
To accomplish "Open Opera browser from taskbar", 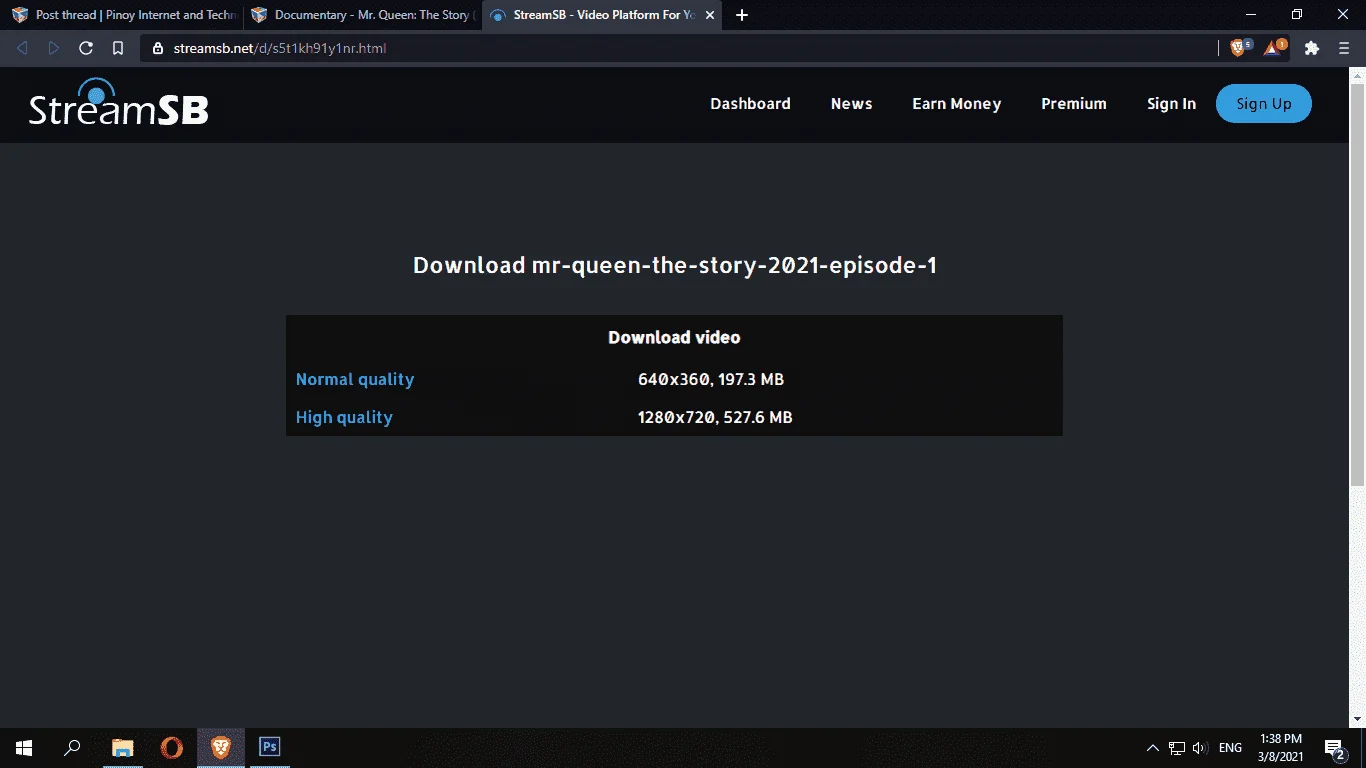I will [x=171, y=748].
